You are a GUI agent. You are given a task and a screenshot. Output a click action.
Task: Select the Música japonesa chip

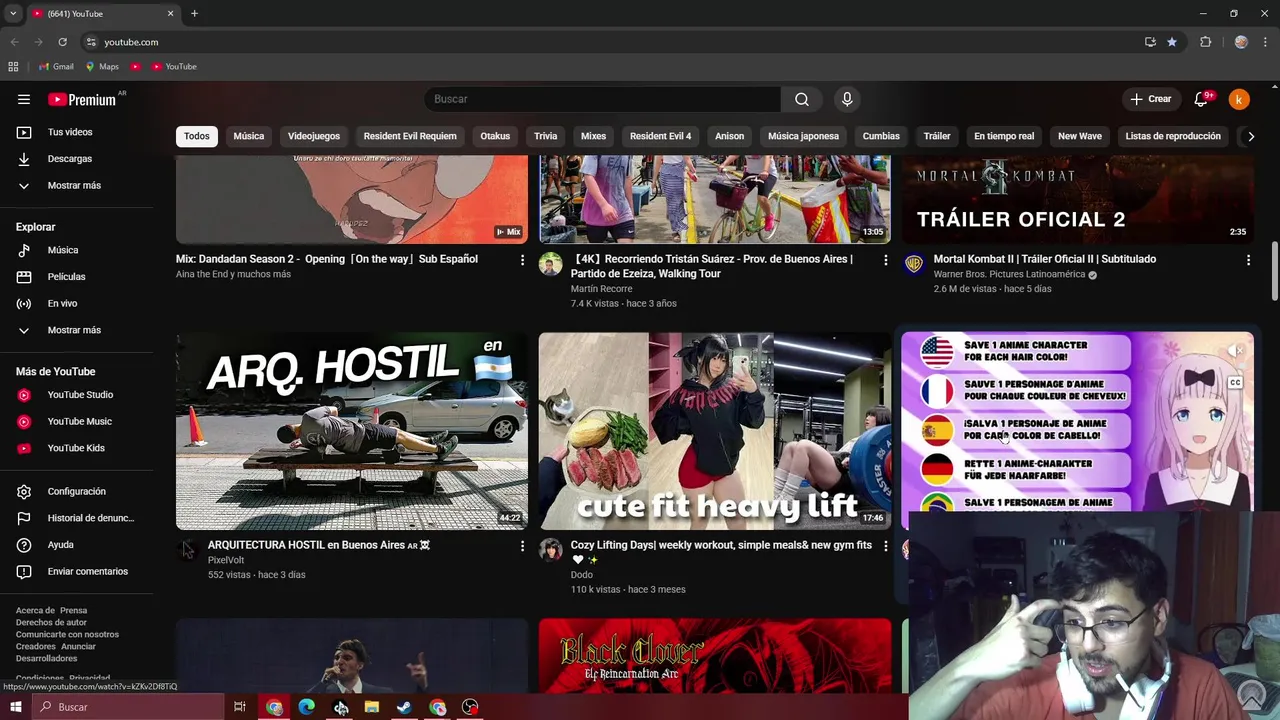pos(804,136)
